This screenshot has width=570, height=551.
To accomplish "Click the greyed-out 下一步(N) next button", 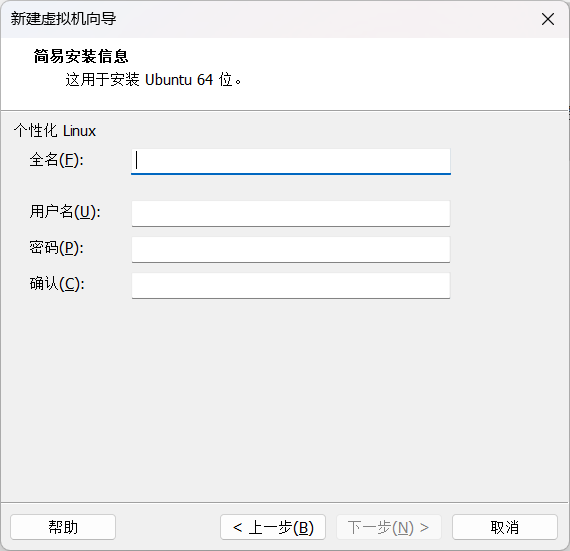I will pyautogui.click(x=389, y=527).
